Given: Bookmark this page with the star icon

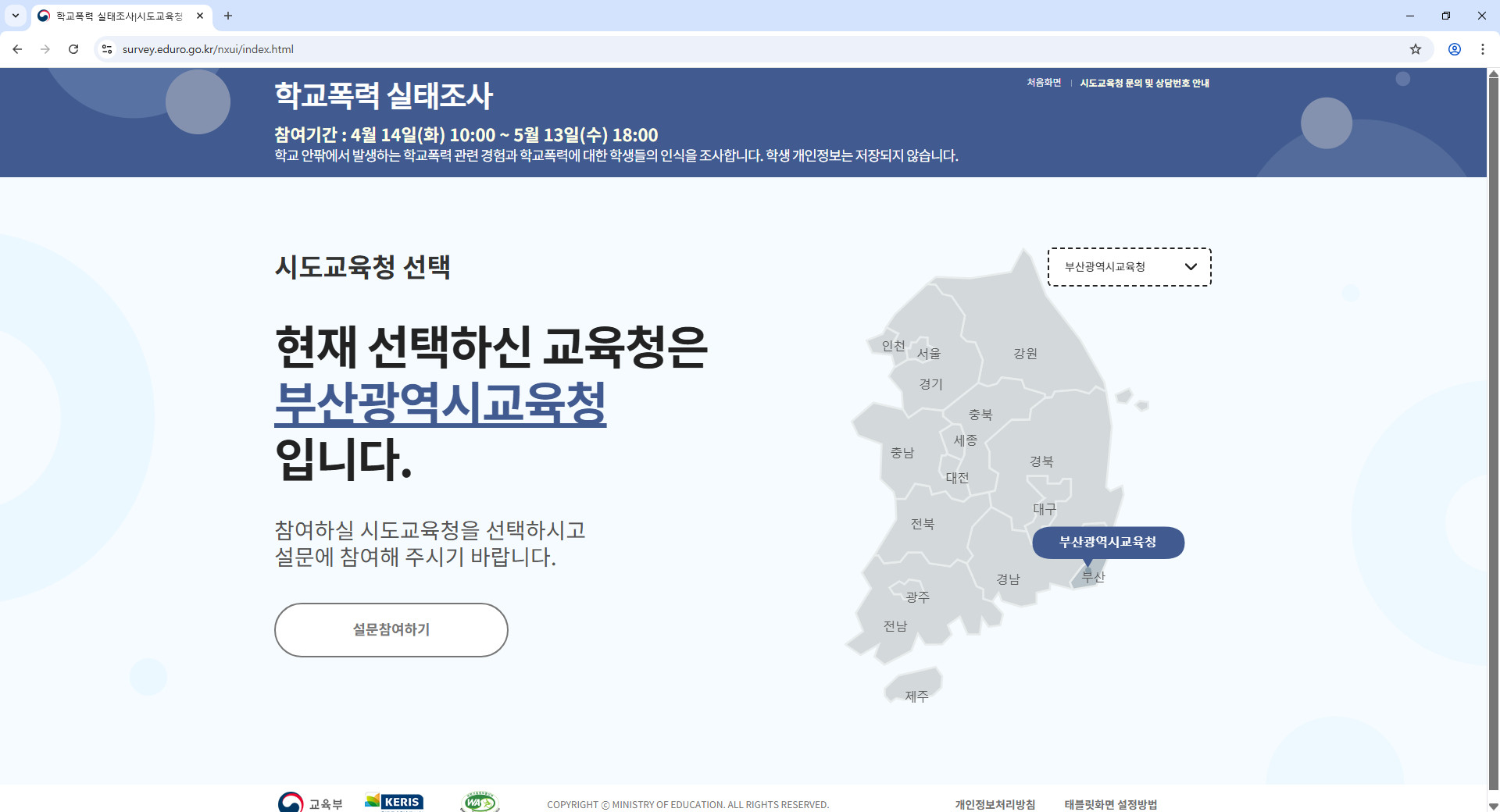Looking at the screenshot, I should click(1416, 49).
